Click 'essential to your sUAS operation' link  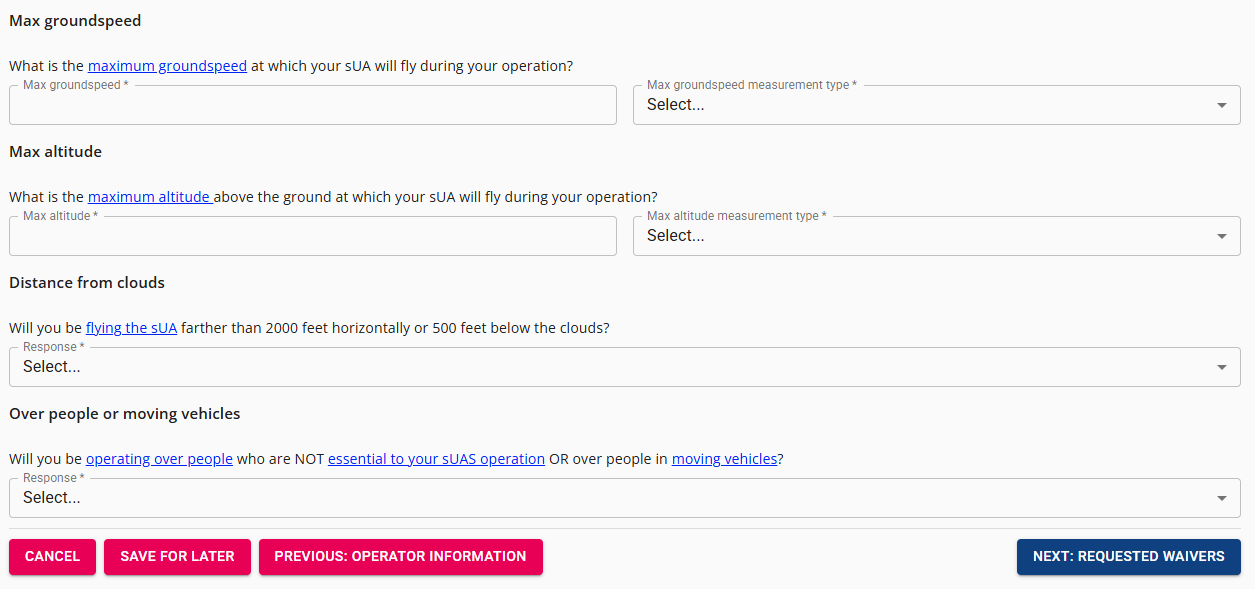[x=436, y=459]
